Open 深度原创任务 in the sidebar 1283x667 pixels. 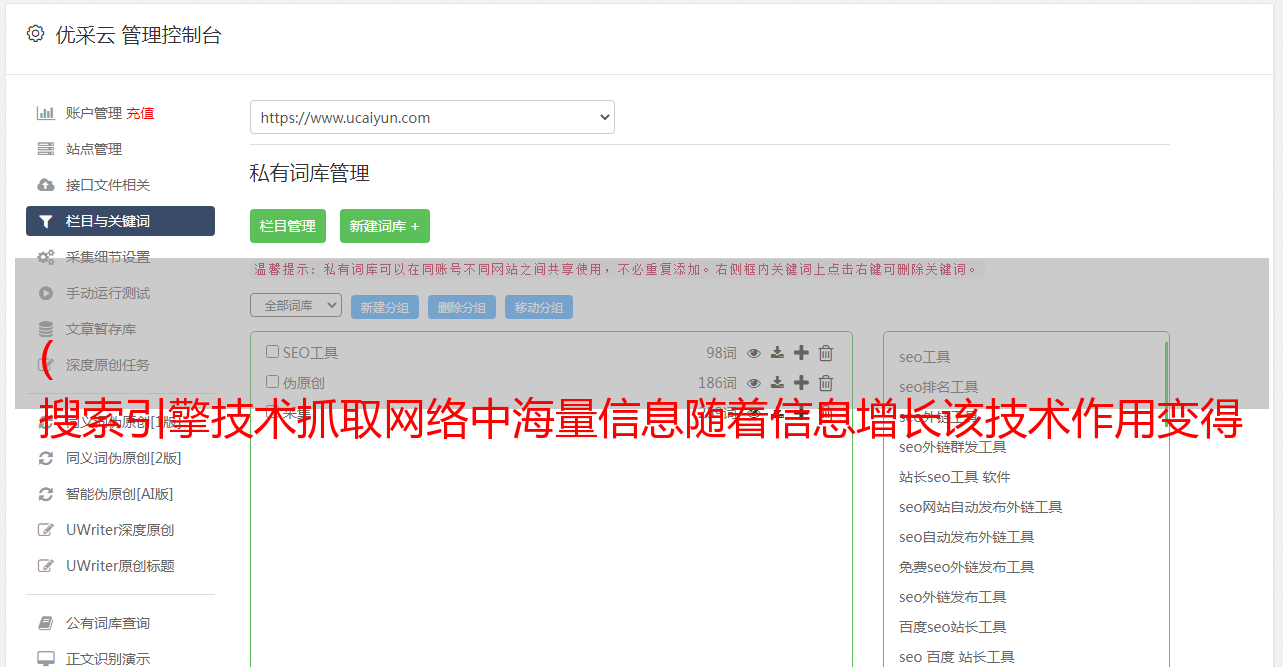pyautogui.click(x=108, y=365)
